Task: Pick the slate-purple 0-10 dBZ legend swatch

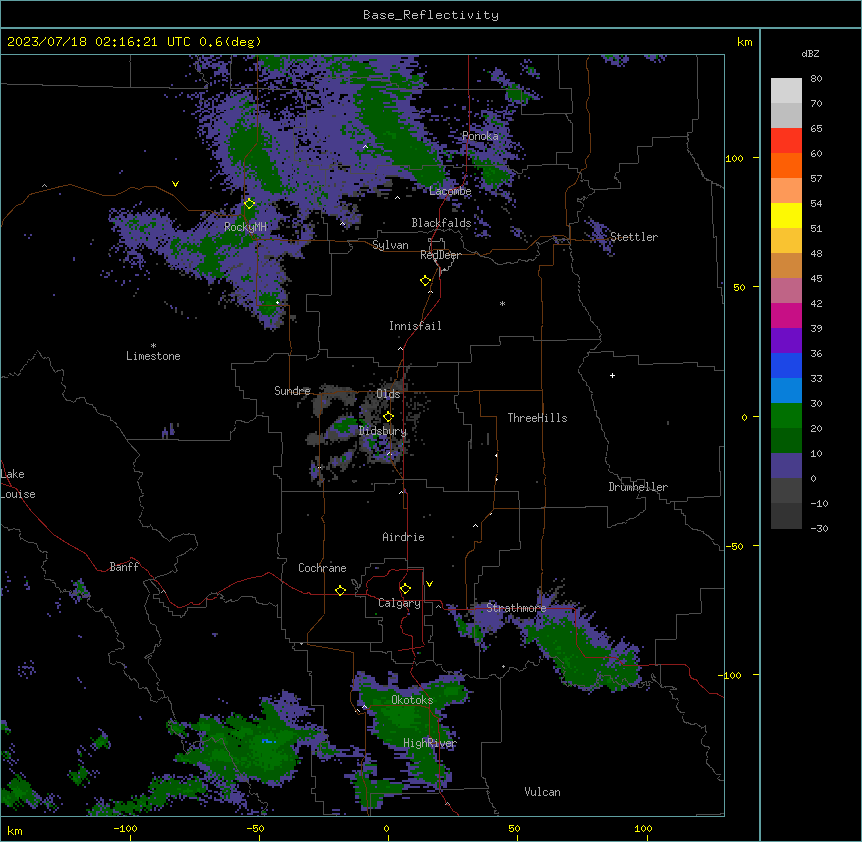Action: [x=786, y=466]
